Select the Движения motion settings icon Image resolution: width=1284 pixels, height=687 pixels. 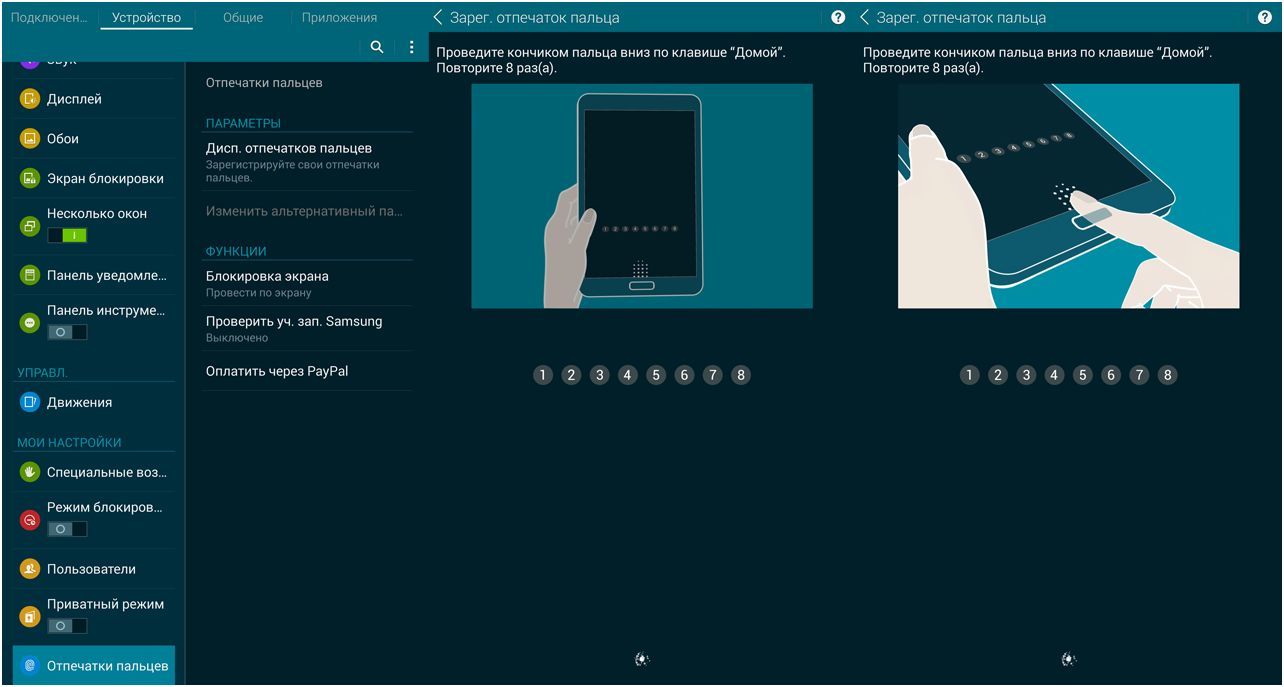(28, 403)
